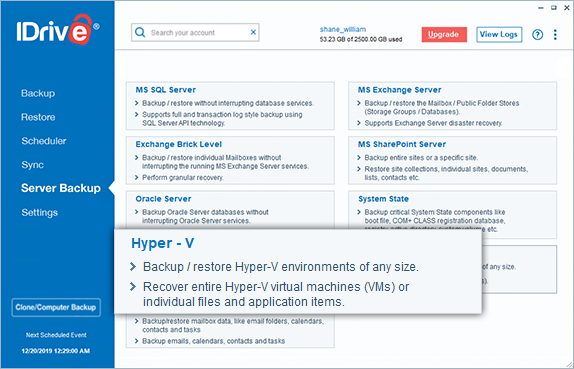Click the storage used text '53.23 GB of 2500.00 GB used'

click(361, 39)
